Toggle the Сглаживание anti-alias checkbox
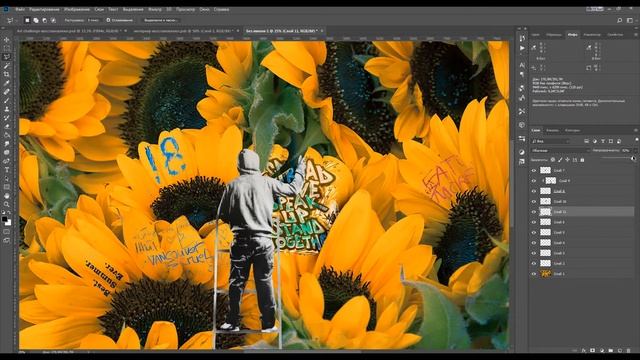Viewport: 640px width, 360px height. click(108, 20)
